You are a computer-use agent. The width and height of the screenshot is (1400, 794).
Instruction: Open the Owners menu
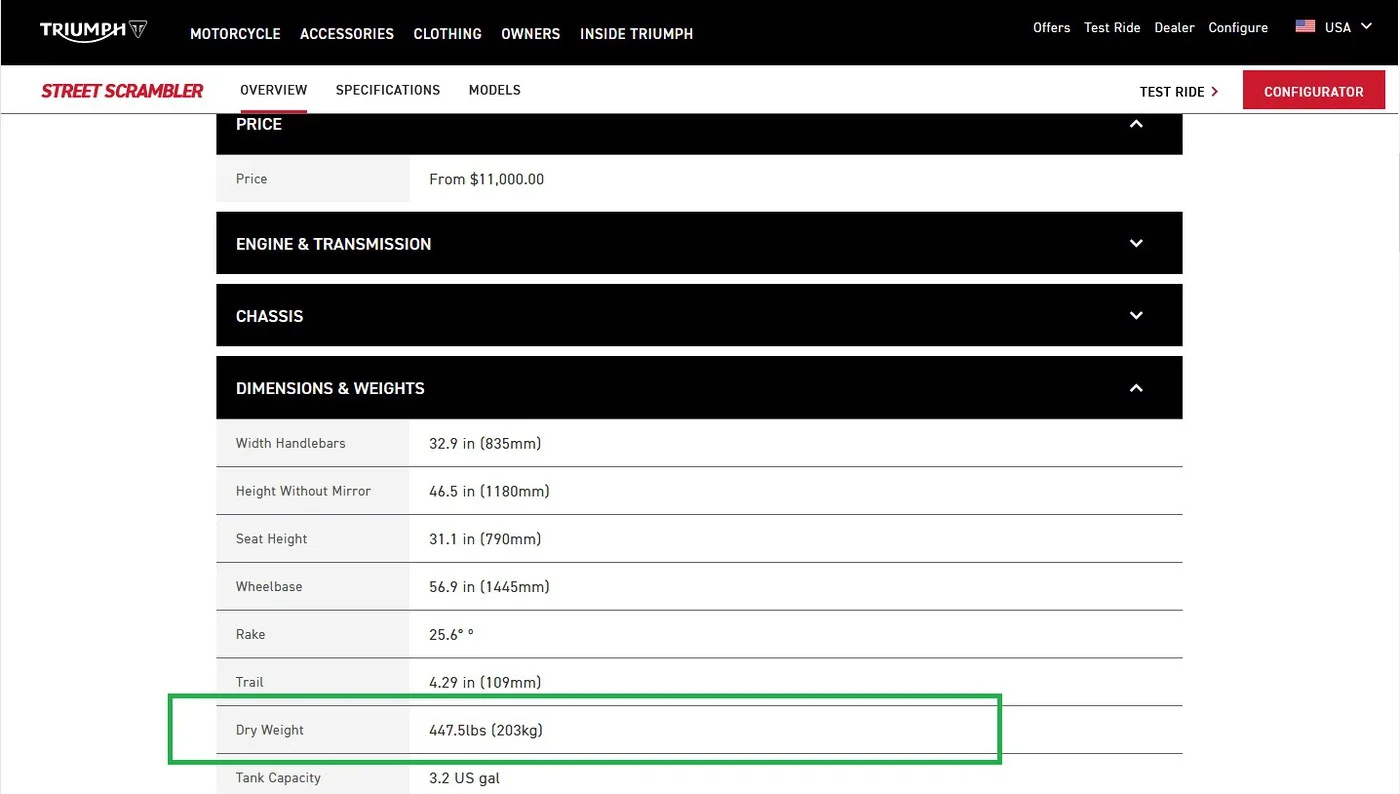(x=530, y=34)
